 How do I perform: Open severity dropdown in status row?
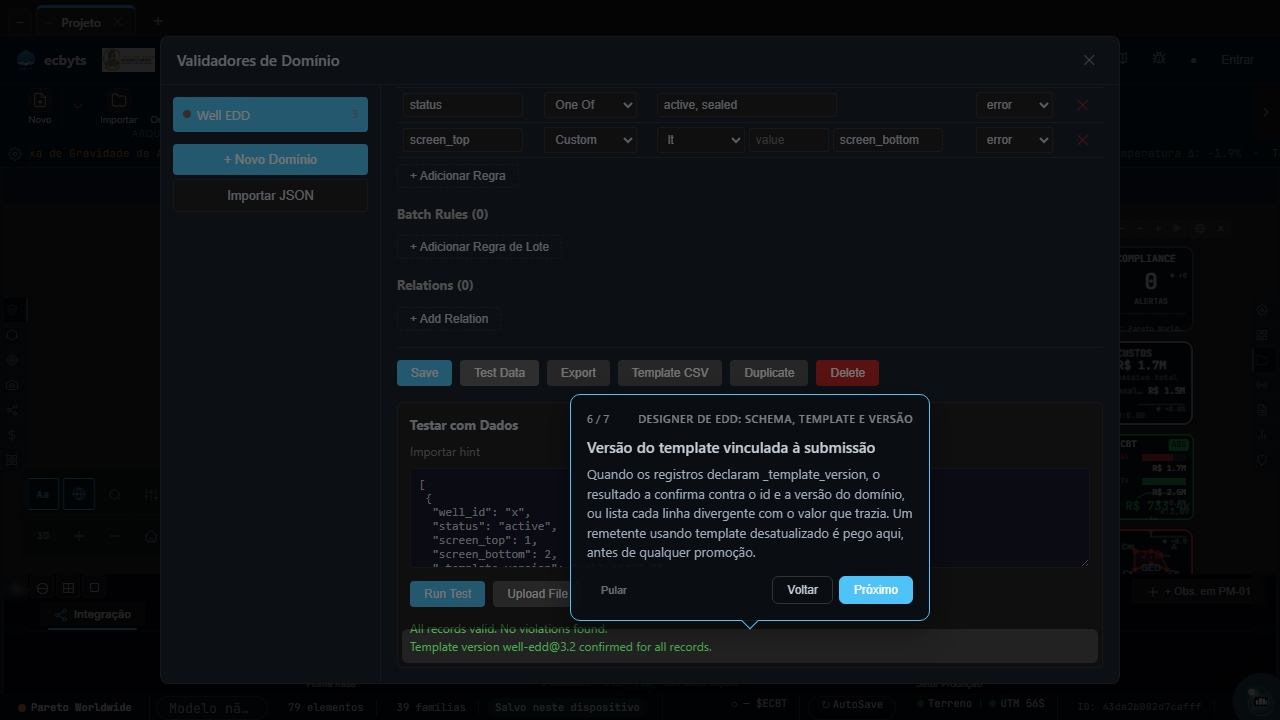[x=1014, y=105]
